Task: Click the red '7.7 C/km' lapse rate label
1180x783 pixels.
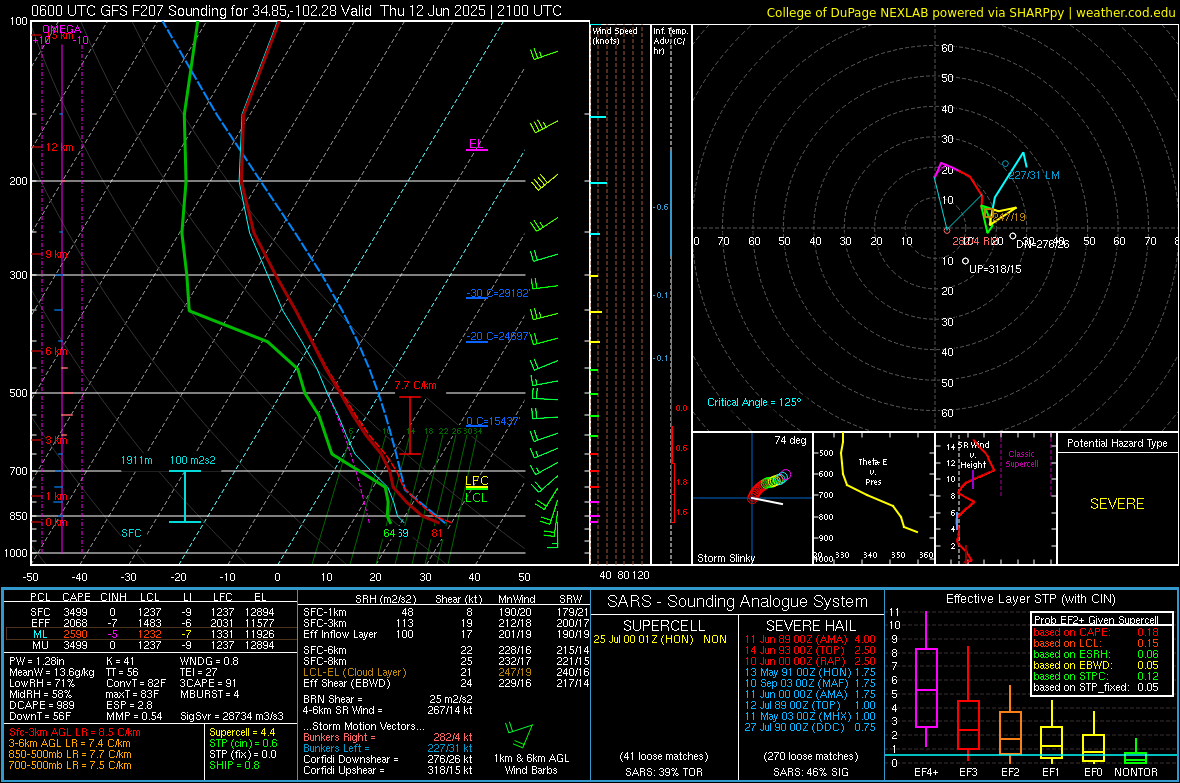Action: (x=415, y=385)
